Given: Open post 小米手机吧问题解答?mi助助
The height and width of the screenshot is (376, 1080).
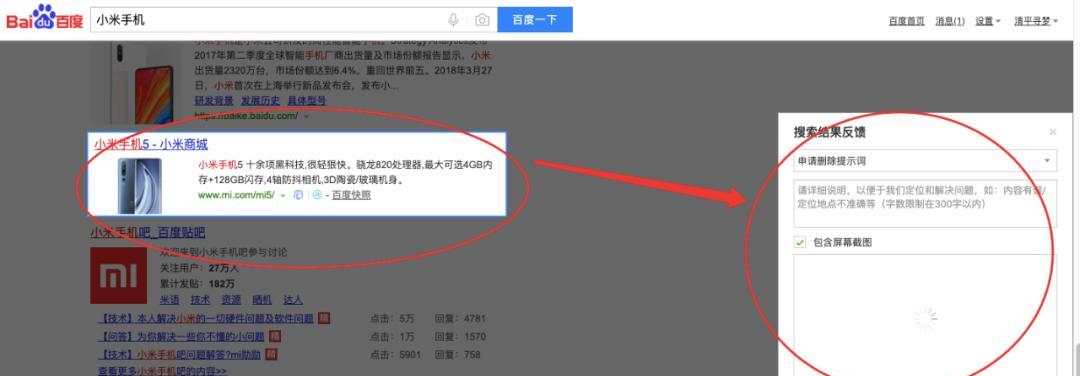Looking at the screenshot, I should (x=180, y=355).
